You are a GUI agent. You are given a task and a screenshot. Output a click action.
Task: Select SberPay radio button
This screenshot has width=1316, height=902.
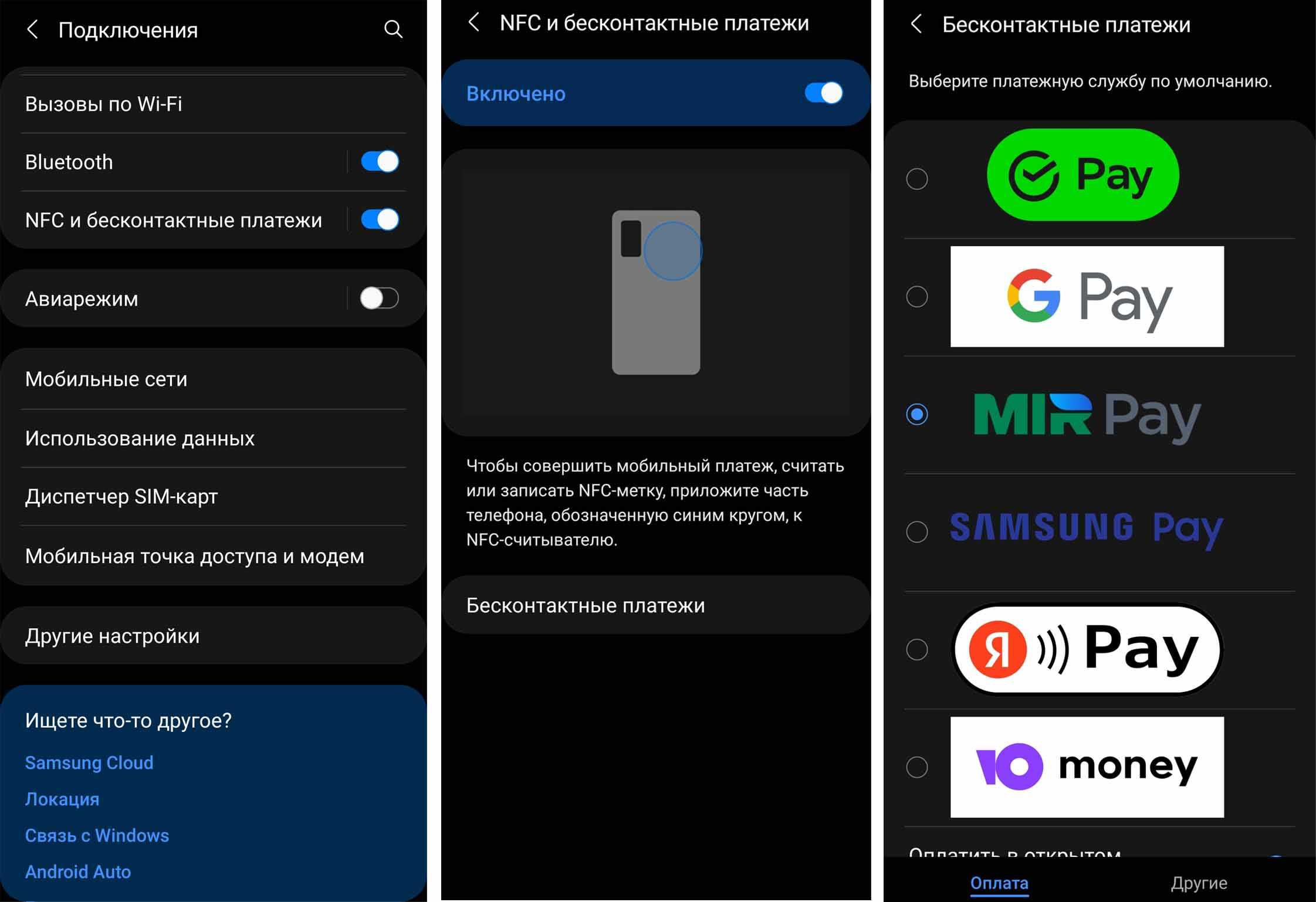tap(917, 179)
